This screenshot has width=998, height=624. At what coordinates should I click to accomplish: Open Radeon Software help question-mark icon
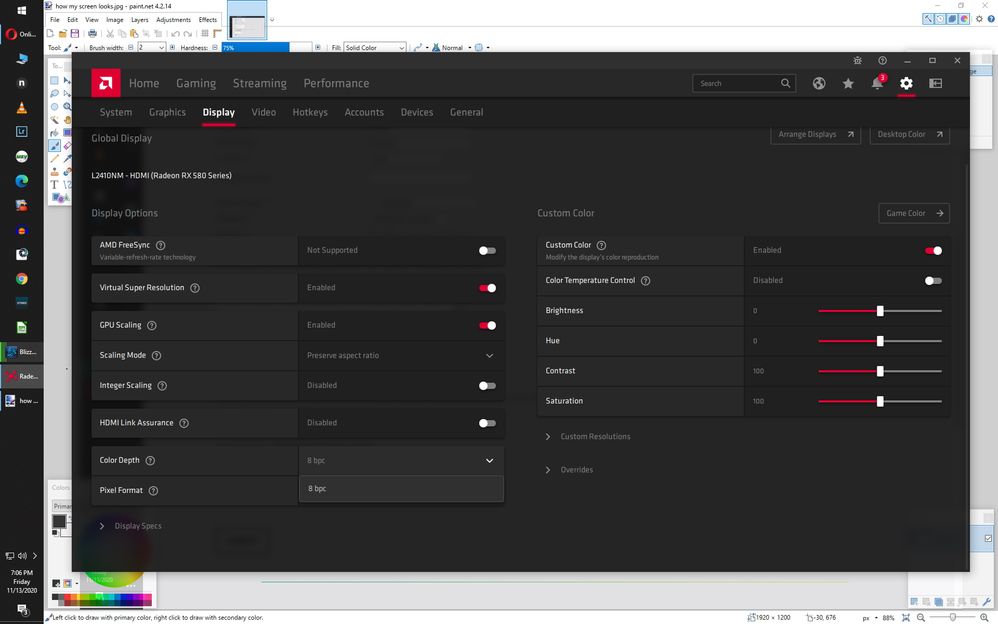(x=882, y=60)
